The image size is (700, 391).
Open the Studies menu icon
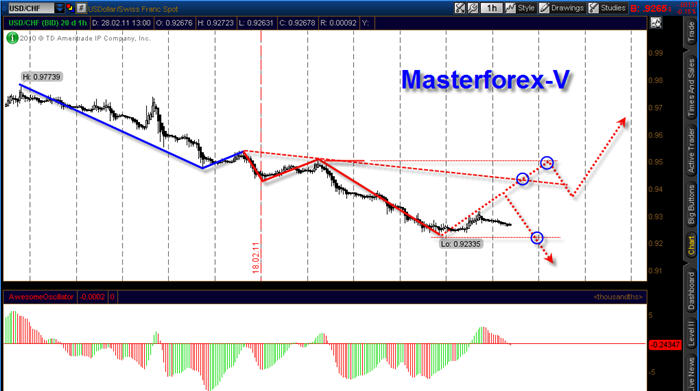[608, 8]
